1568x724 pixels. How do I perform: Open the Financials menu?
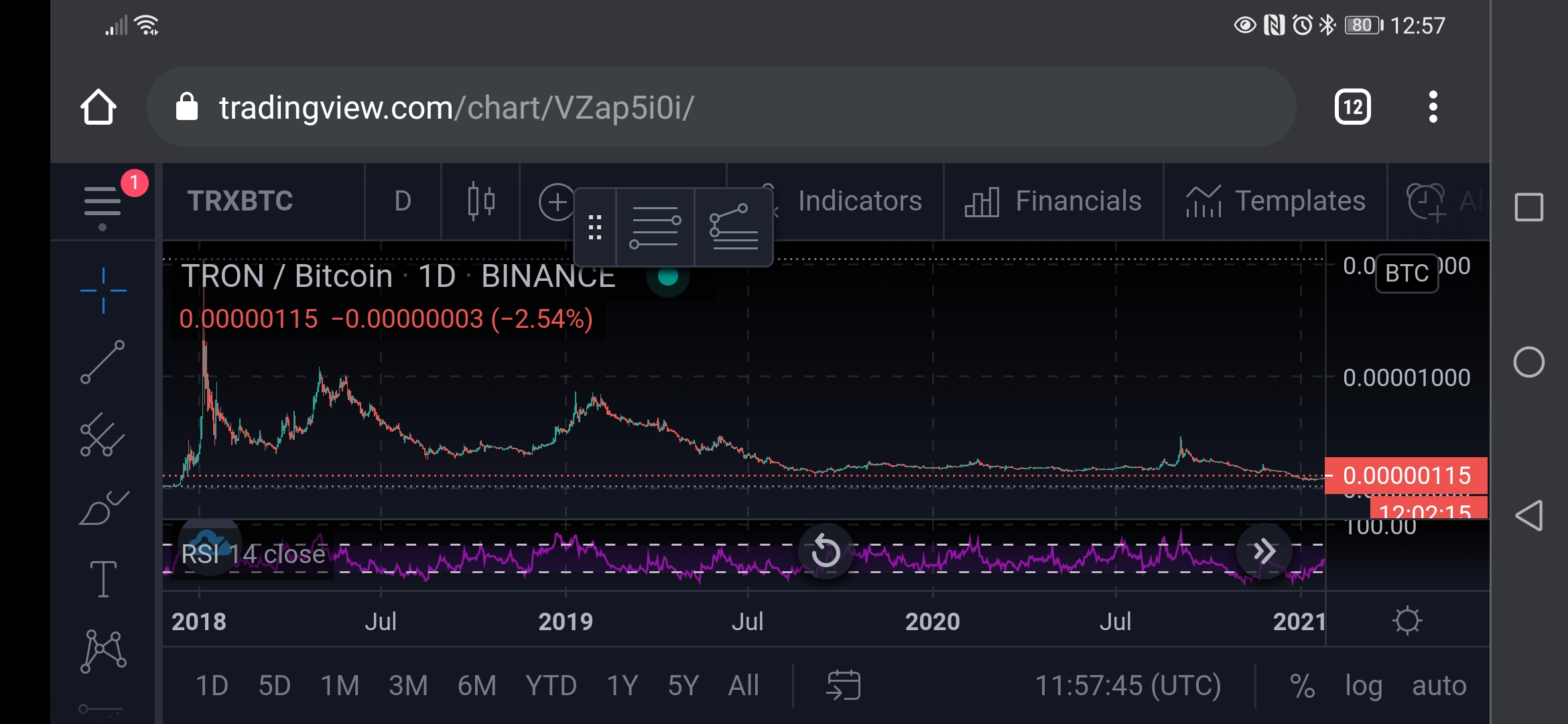[x=1053, y=201]
